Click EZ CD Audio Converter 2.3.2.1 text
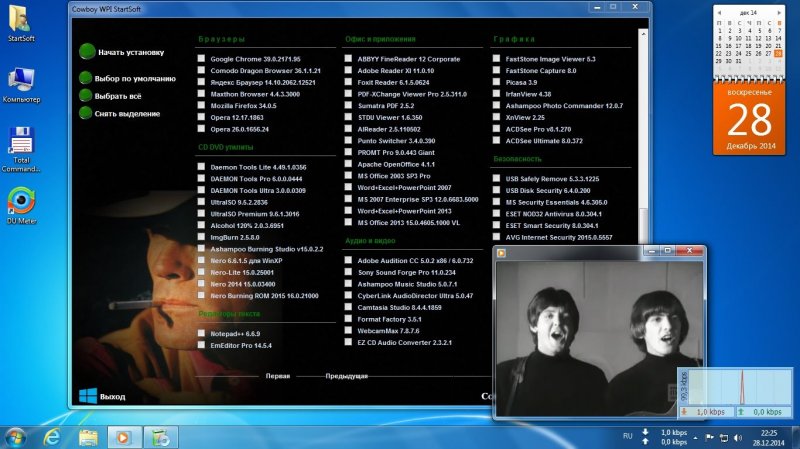Image resolution: width=800 pixels, height=449 pixels. point(405,342)
